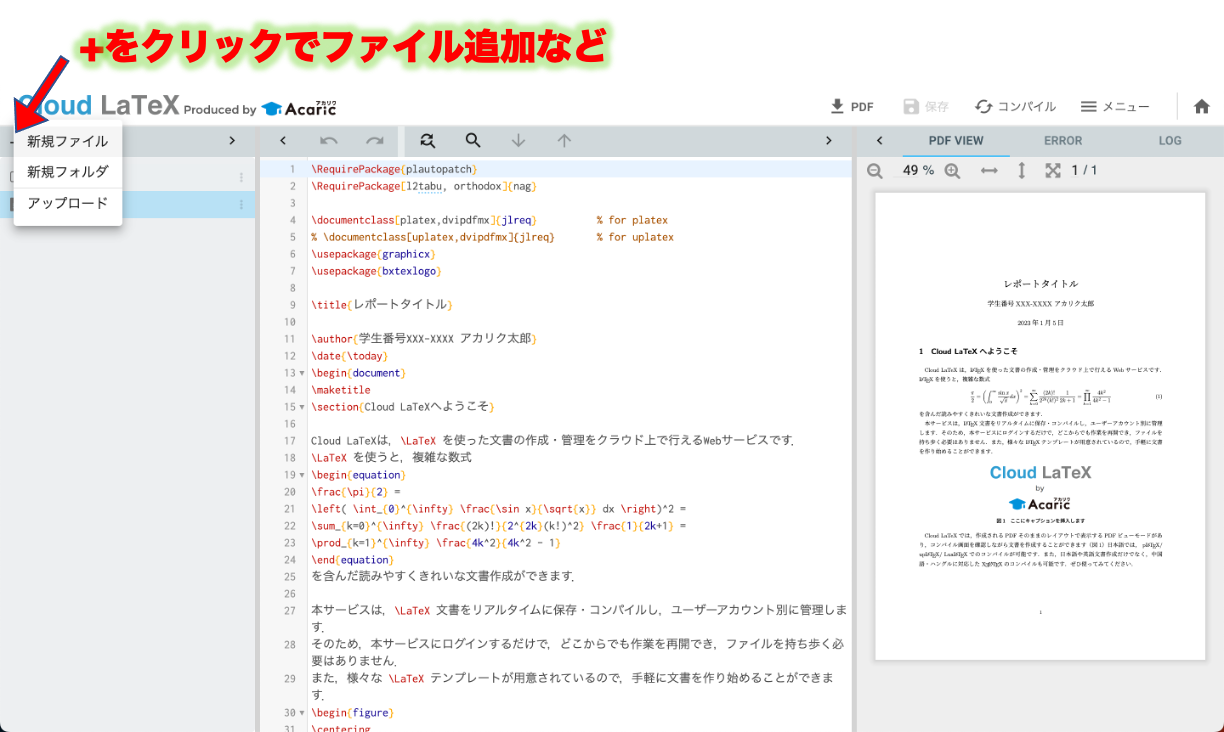Open search with the magnifying glass in editor toolbar
Viewport: 1224px width, 732px height.
(x=472, y=140)
